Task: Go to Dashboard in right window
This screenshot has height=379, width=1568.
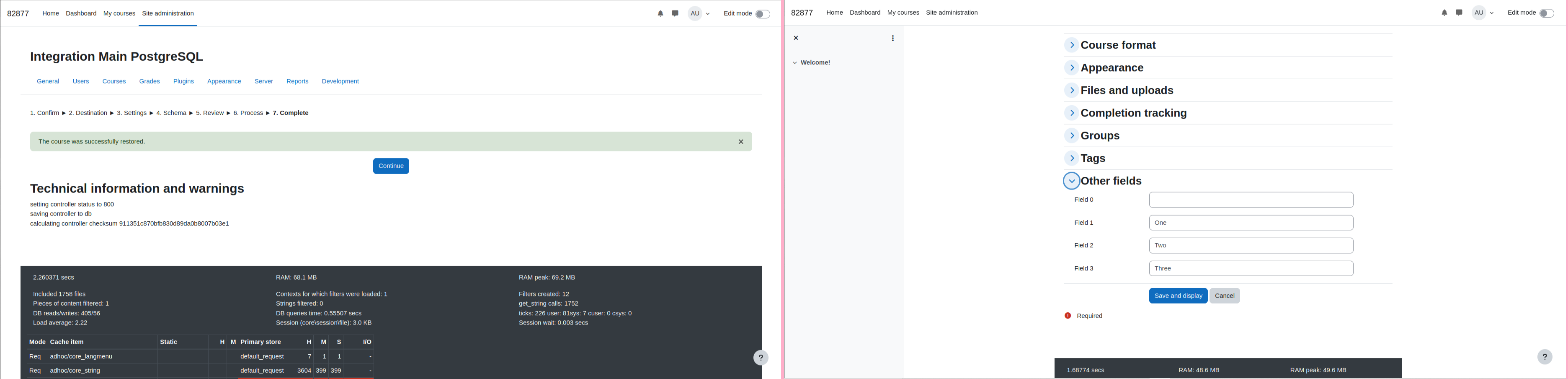Action: 865,13
